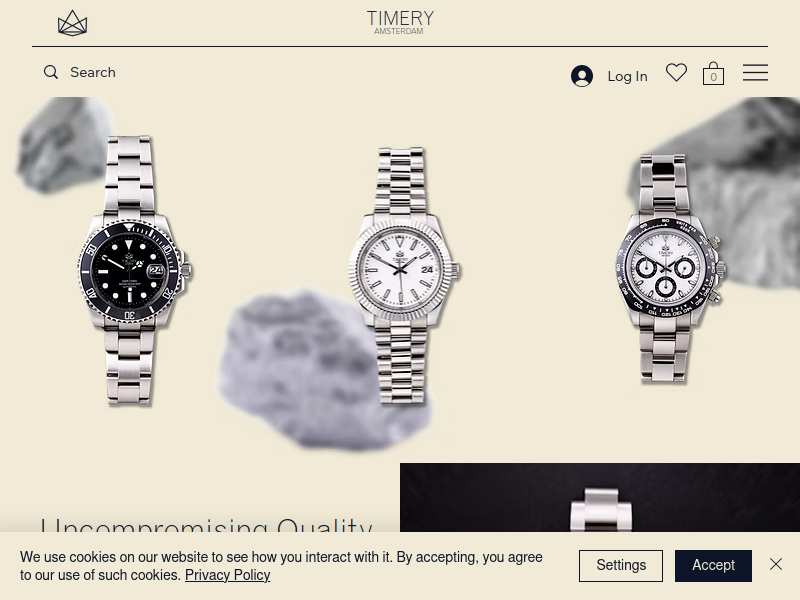
Task: Select the black dial diver watch
Action: [134, 270]
